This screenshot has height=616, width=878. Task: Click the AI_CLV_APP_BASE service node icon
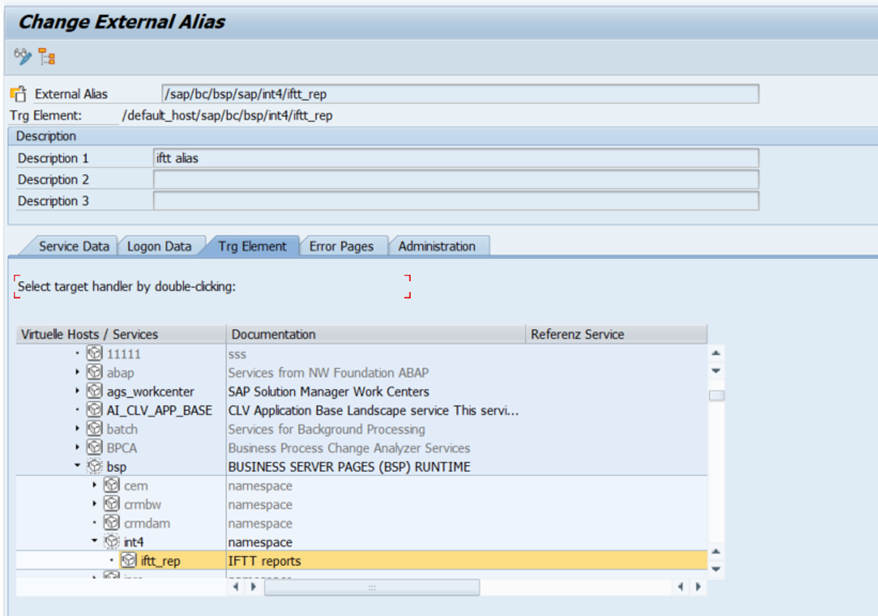click(x=94, y=410)
